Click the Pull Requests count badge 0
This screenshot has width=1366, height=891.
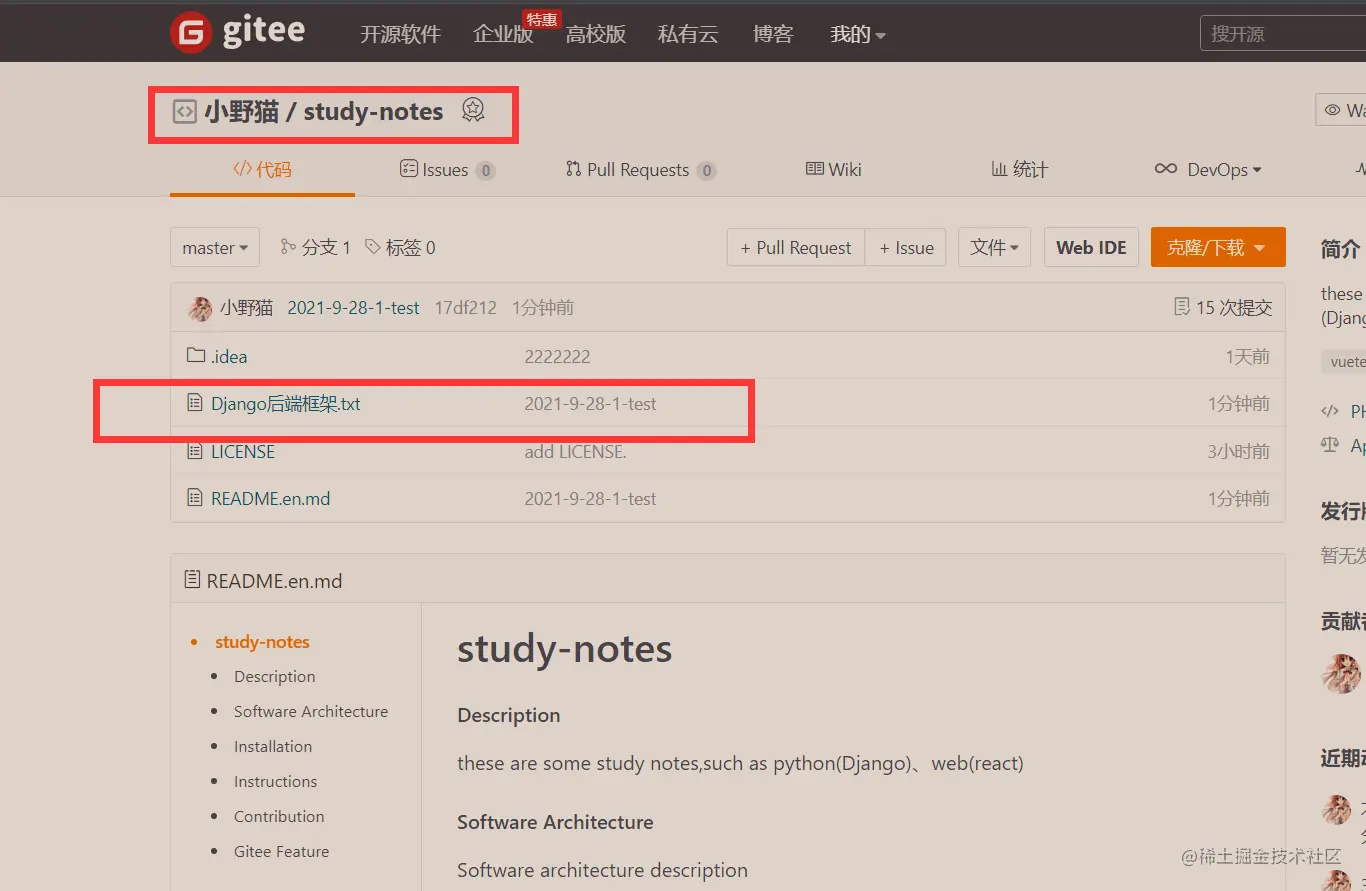coord(706,170)
